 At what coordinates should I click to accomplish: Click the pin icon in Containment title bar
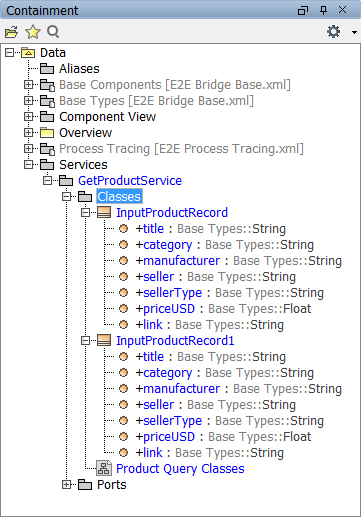click(x=323, y=10)
